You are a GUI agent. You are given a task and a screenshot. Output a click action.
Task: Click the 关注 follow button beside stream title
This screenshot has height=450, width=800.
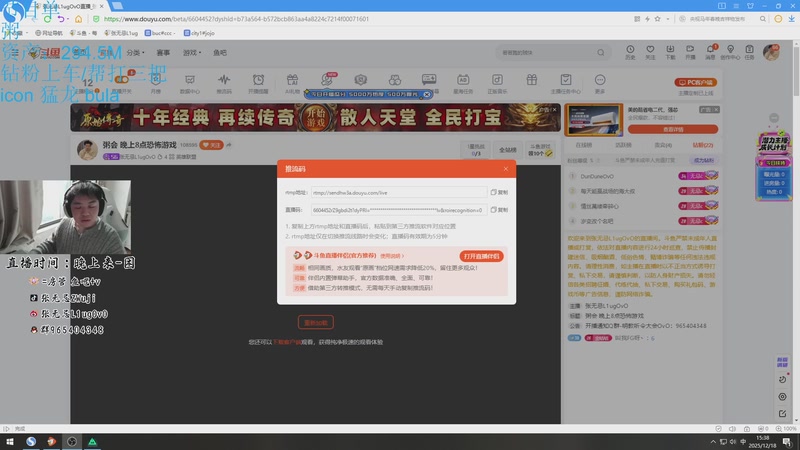point(212,145)
